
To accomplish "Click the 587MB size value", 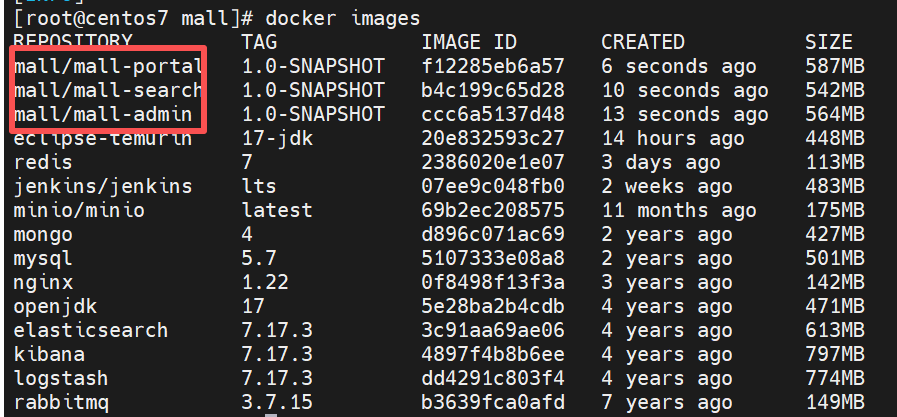I will 835,66.
